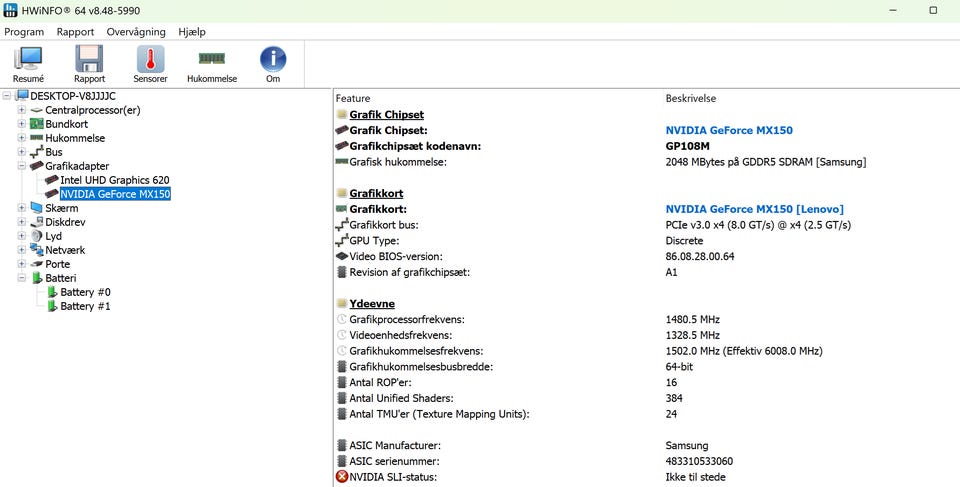The width and height of the screenshot is (960, 487).
Task: Click the blue NVIDIA GeForce MX150 chipset value
Action: tap(729, 130)
